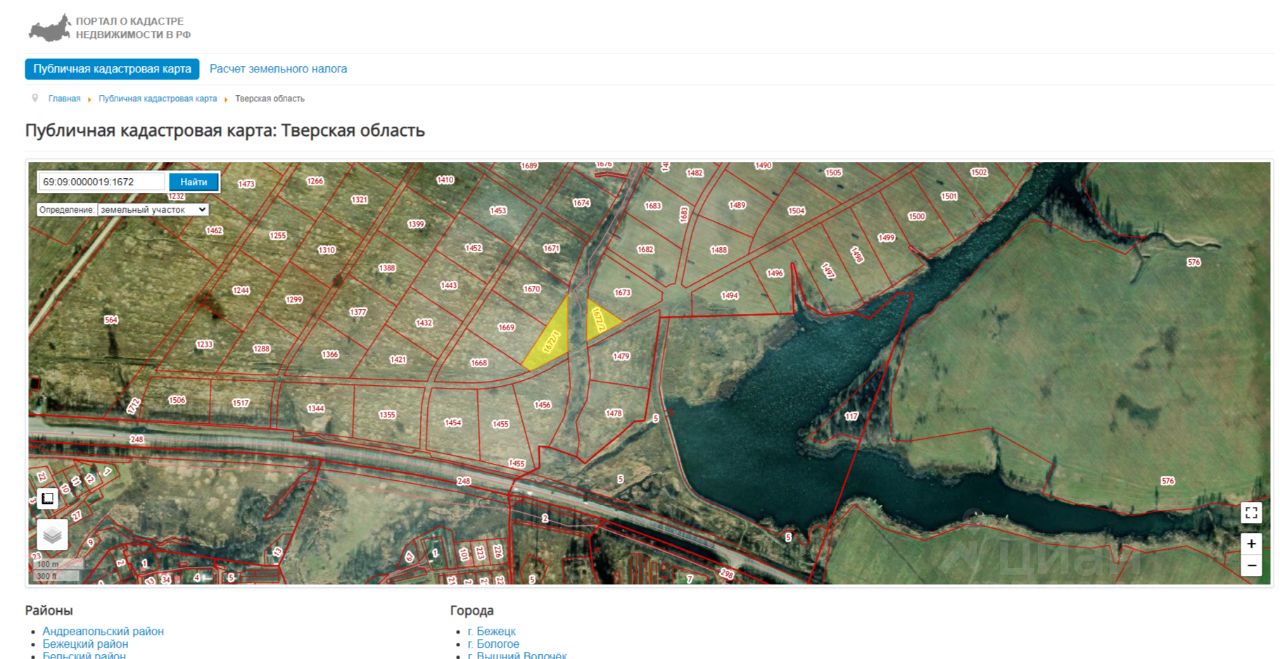The image size is (1280, 659).
Task: Click Города section heading
Action: (x=472, y=611)
